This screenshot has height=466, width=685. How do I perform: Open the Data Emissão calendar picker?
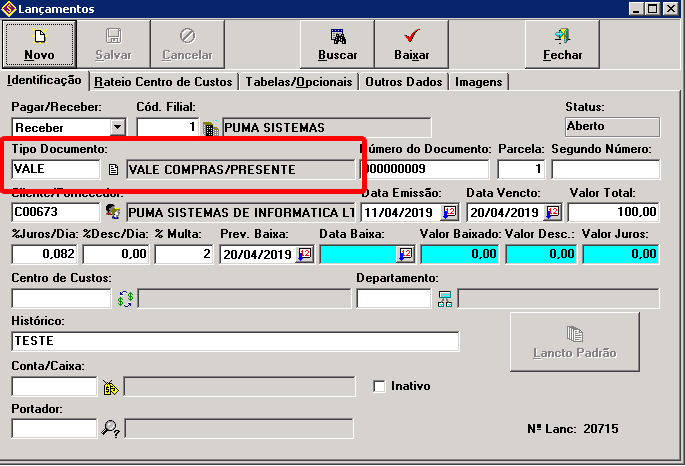449,212
